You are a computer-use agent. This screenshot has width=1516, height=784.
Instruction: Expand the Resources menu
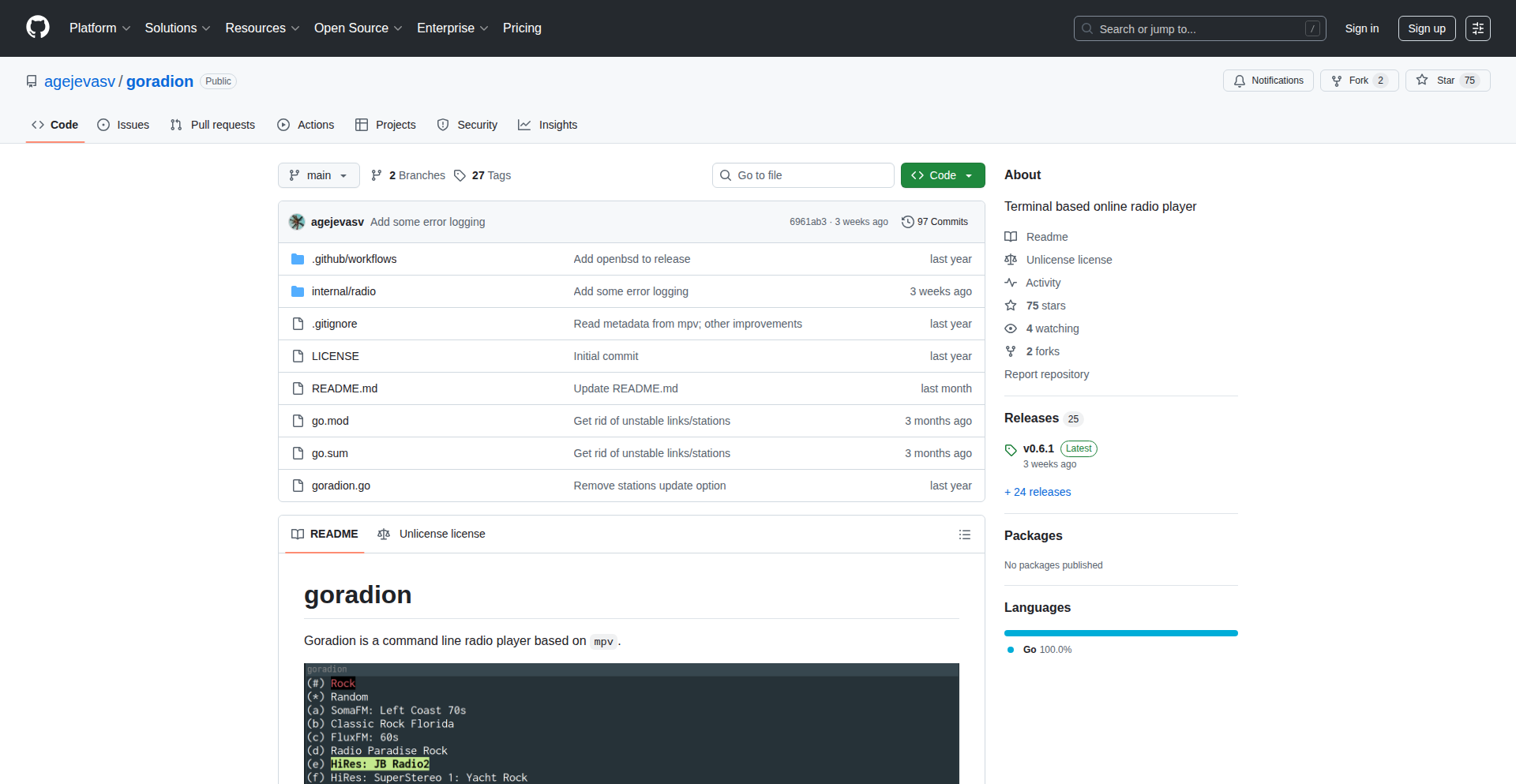click(262, 28)
